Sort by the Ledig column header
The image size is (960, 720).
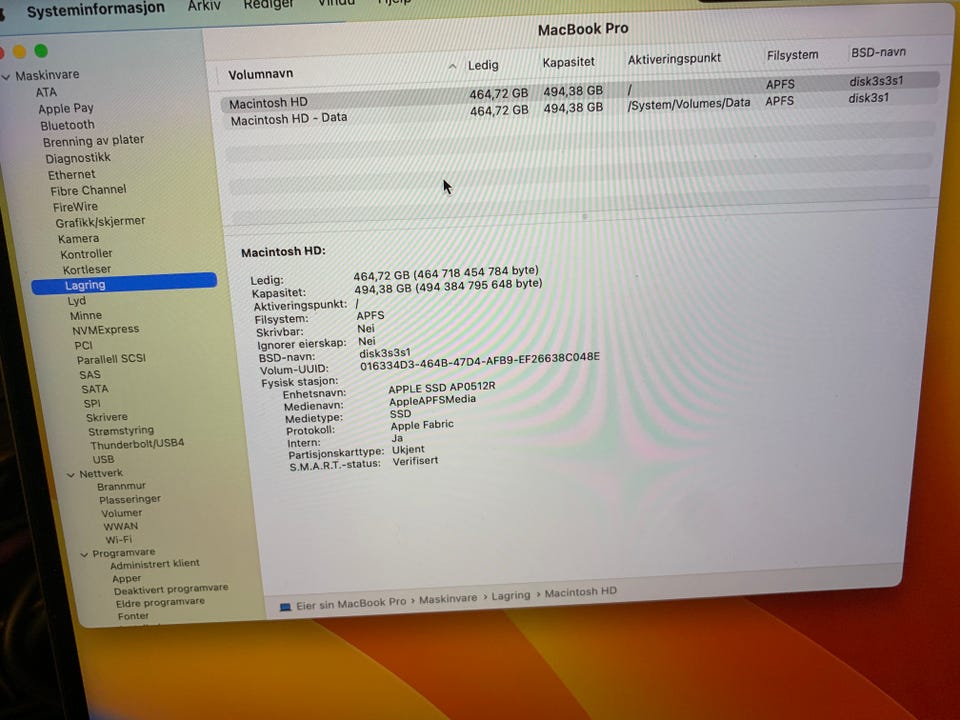coord(483,65)
